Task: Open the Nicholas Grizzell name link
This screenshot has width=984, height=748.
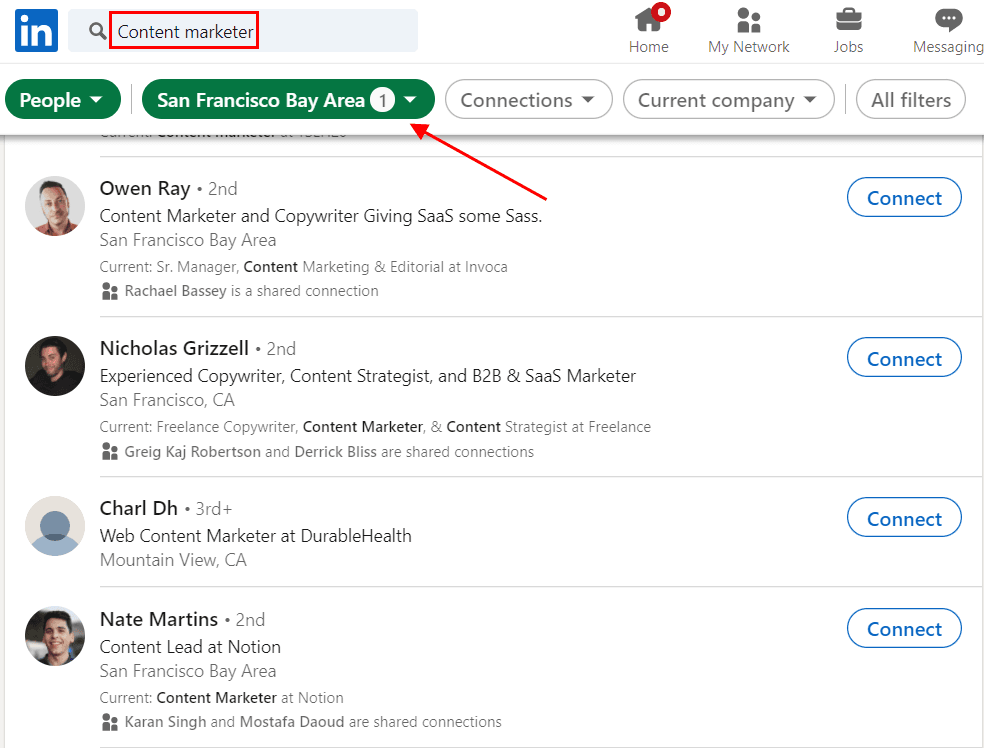Action: pos(174,348)
